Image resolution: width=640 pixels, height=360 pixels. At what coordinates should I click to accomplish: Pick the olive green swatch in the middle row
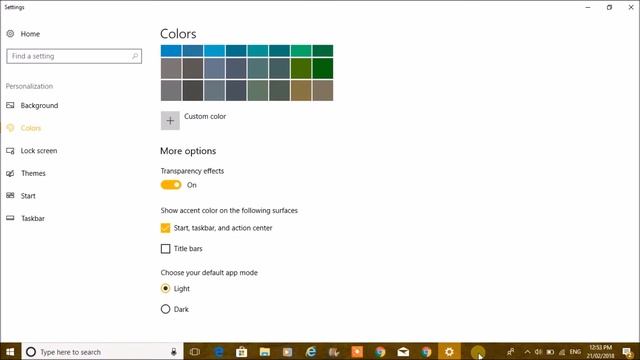click(x=301, y=68)
